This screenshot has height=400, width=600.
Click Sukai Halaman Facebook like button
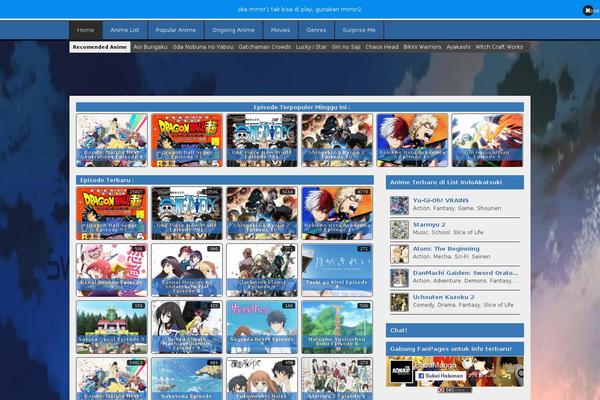440,376
